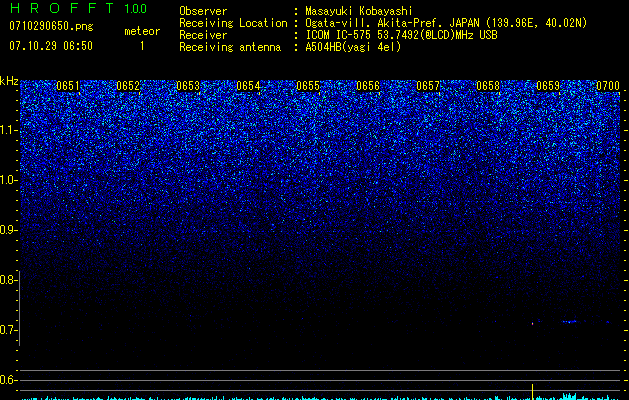Click the 0651 time marker
This screenshot has height=400, width=629.
68,86
